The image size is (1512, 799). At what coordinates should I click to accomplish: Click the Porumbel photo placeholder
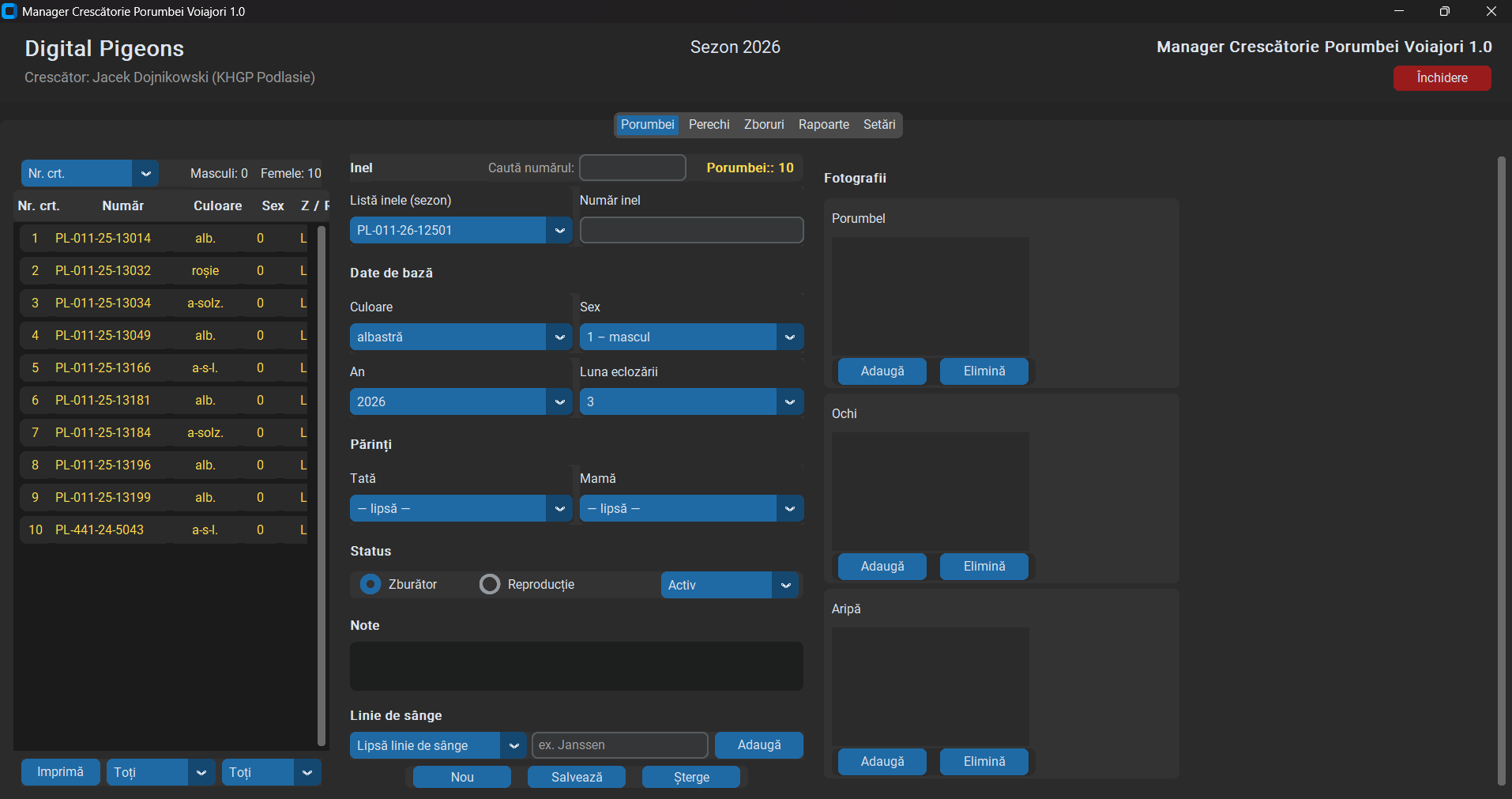(x=931, y=296)
